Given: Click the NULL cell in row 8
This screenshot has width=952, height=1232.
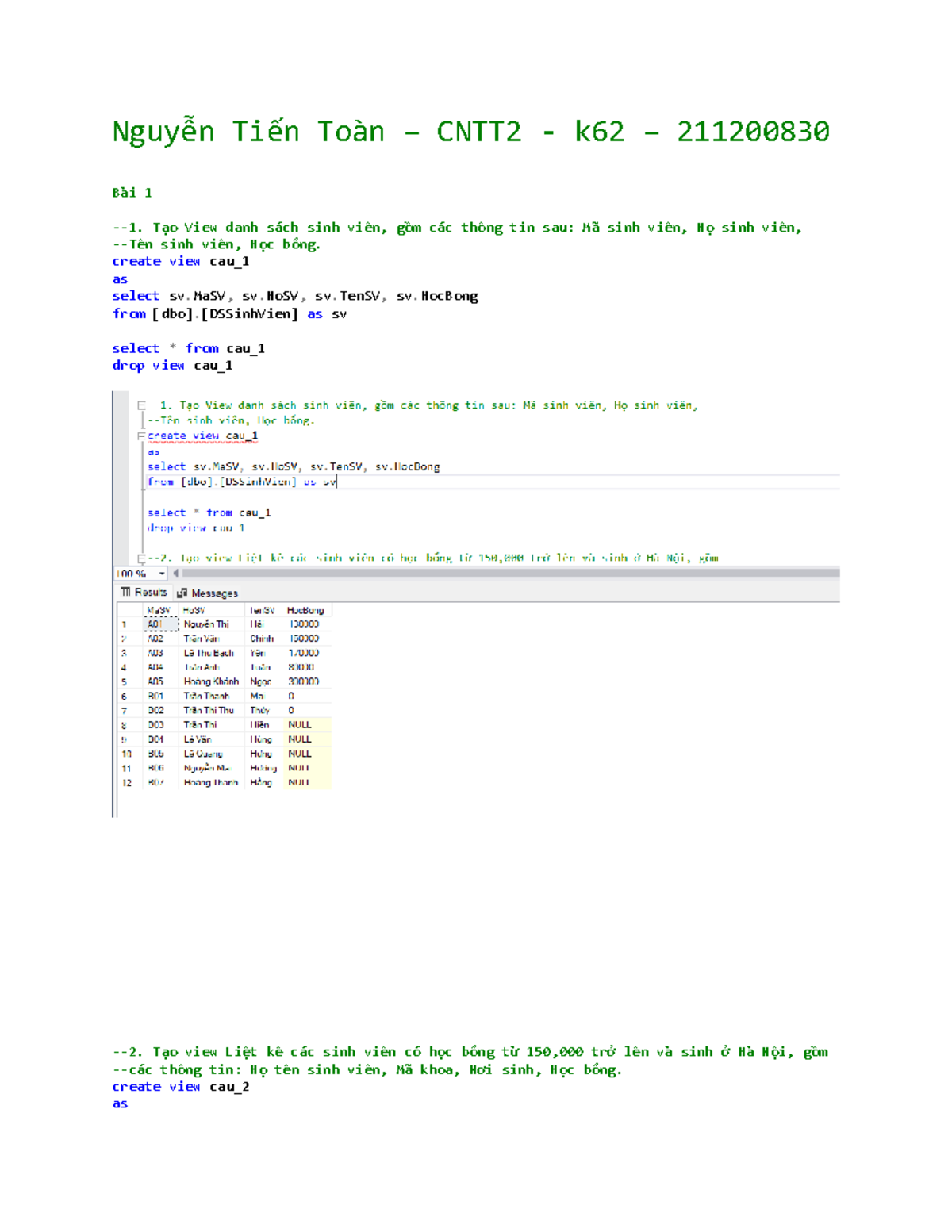Looking at the screenshot, I should pyautogui.click(x=300, y=725).
